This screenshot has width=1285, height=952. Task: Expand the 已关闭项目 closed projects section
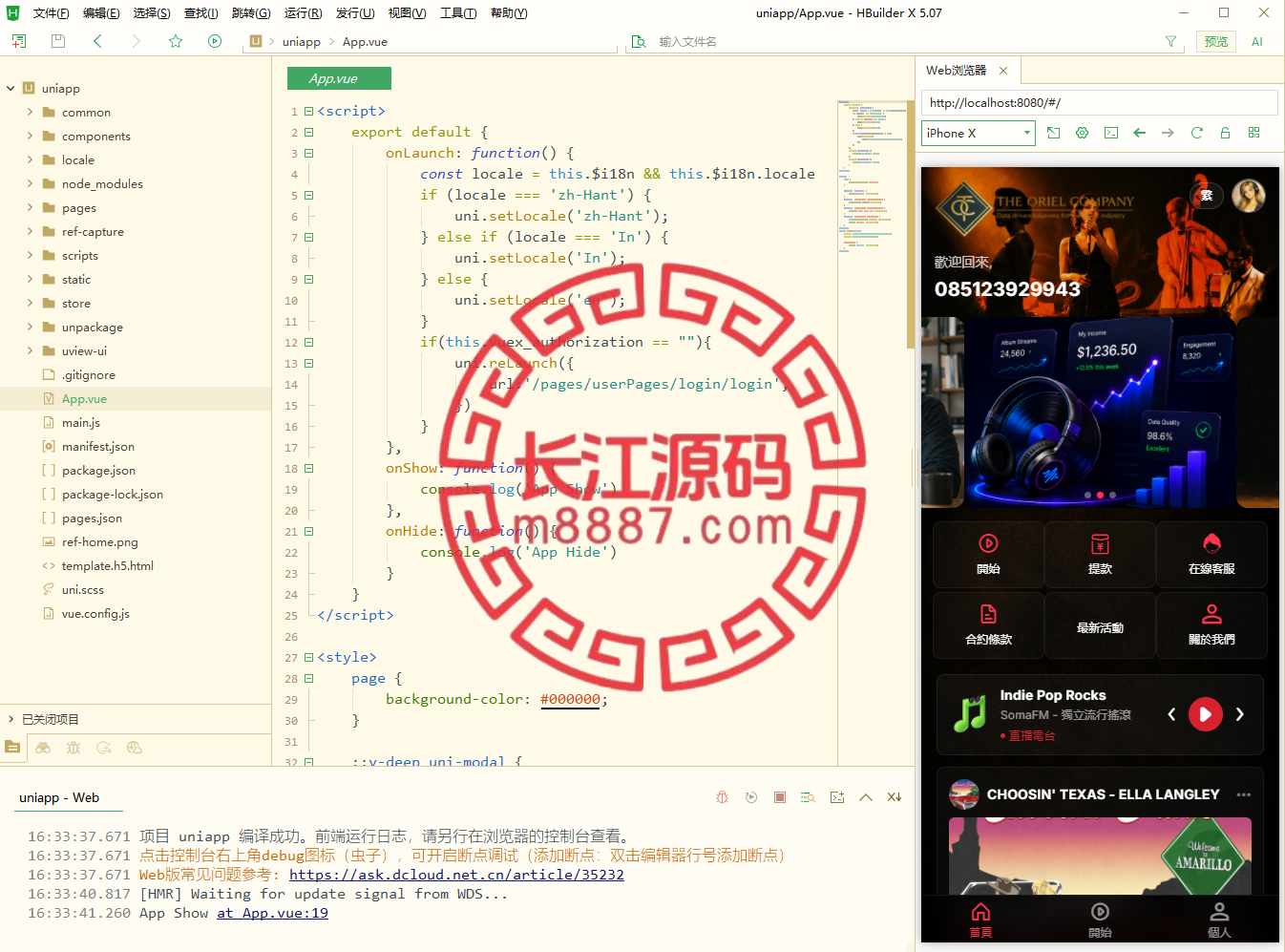pos(11,719)
